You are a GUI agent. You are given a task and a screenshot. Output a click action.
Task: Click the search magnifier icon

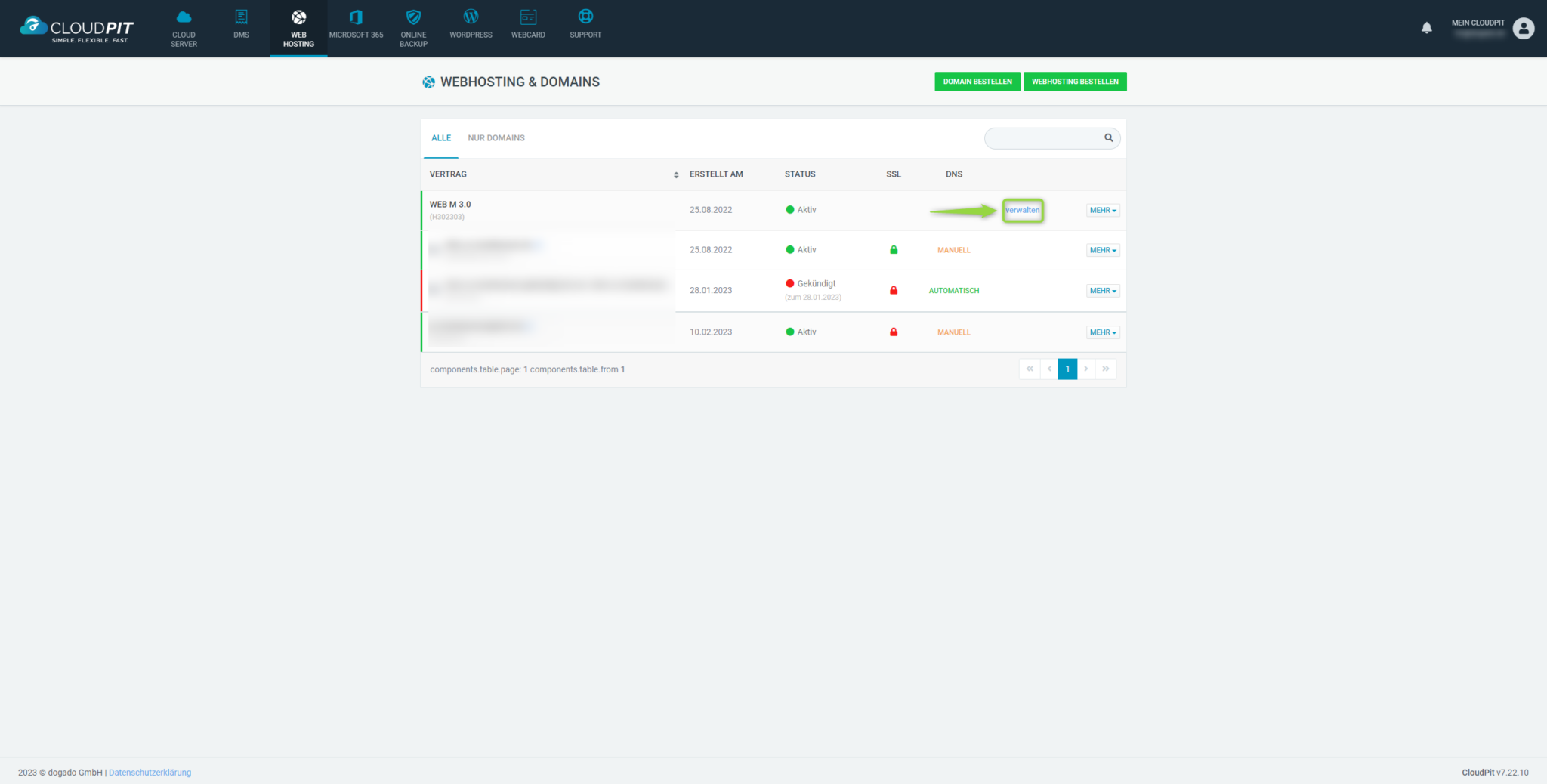pos(1108,137)
